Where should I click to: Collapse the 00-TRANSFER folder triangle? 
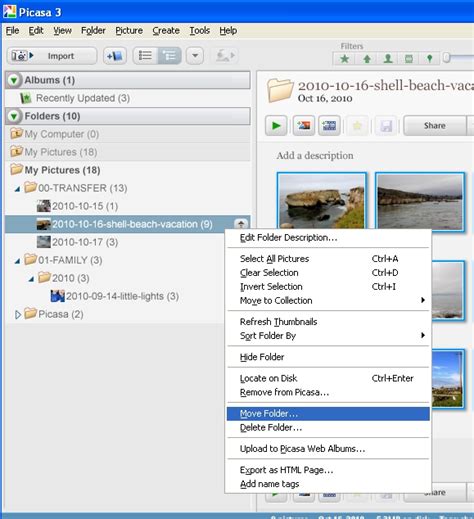tap(17, 189)
